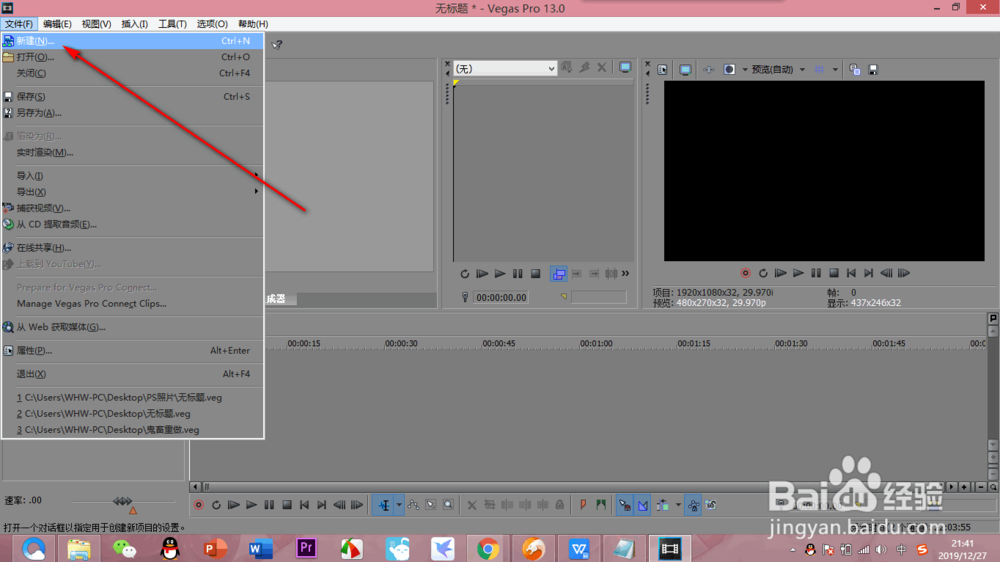The height and width of the screenshot is (562, 1000).
Task: Open recent file 鬼畜重做.veg
Action: coord(133,430)
